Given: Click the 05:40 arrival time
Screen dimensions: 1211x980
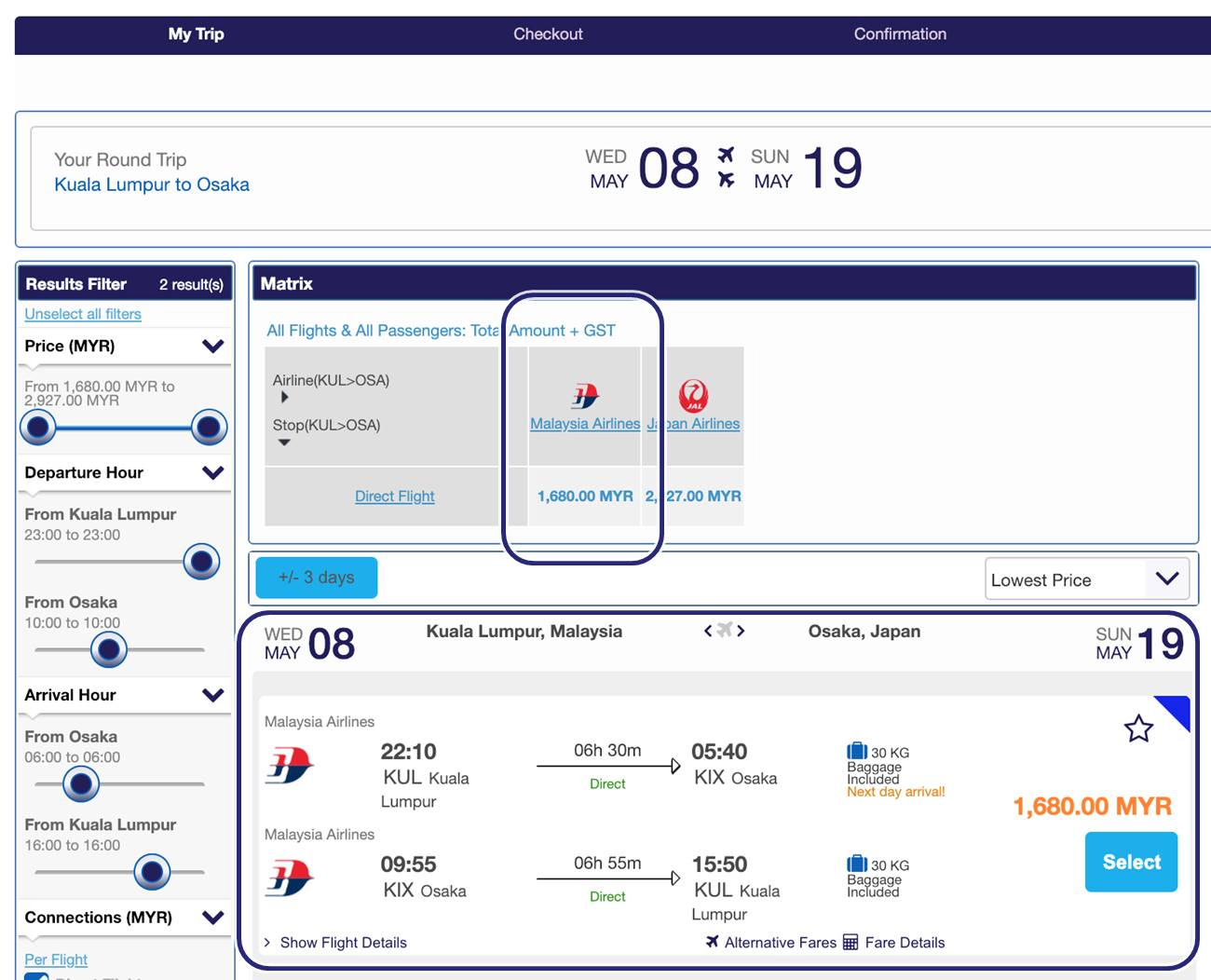Looking at the screenshot, I should pos(719,752).
